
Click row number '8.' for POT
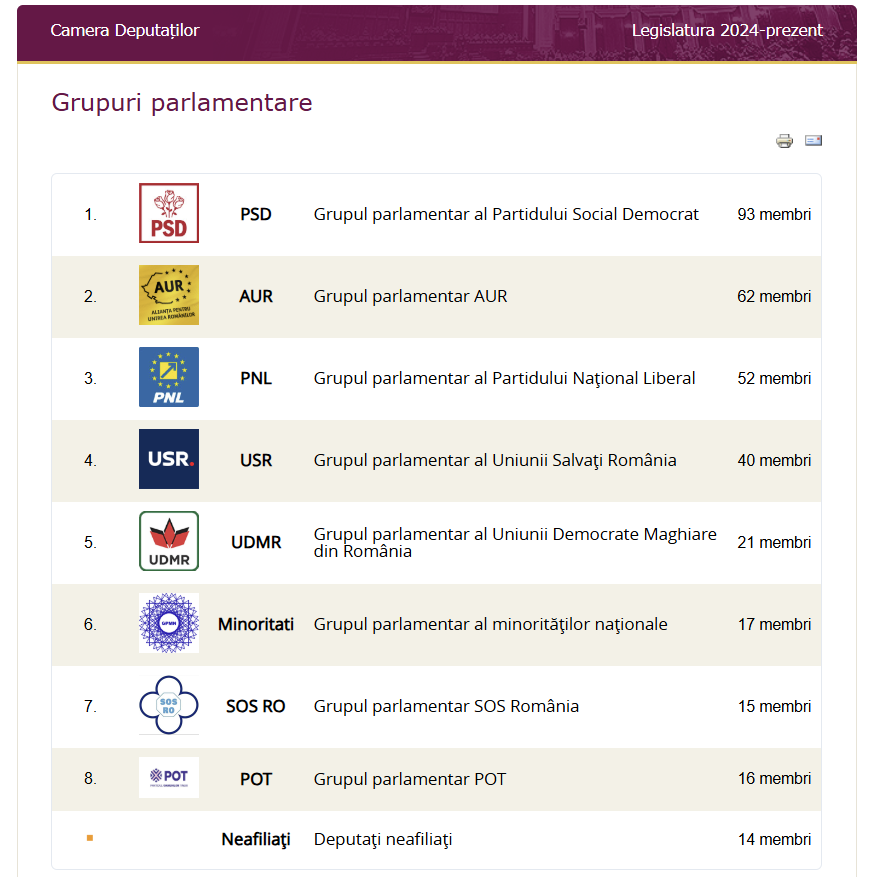(x=90, y=778)
